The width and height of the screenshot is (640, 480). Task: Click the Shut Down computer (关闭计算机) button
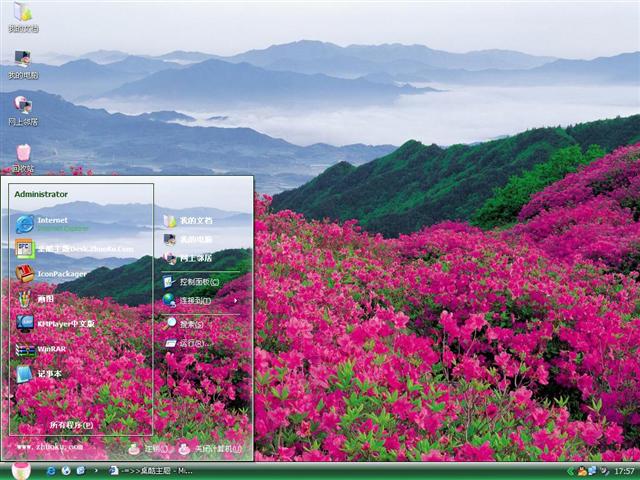[211, 449]
